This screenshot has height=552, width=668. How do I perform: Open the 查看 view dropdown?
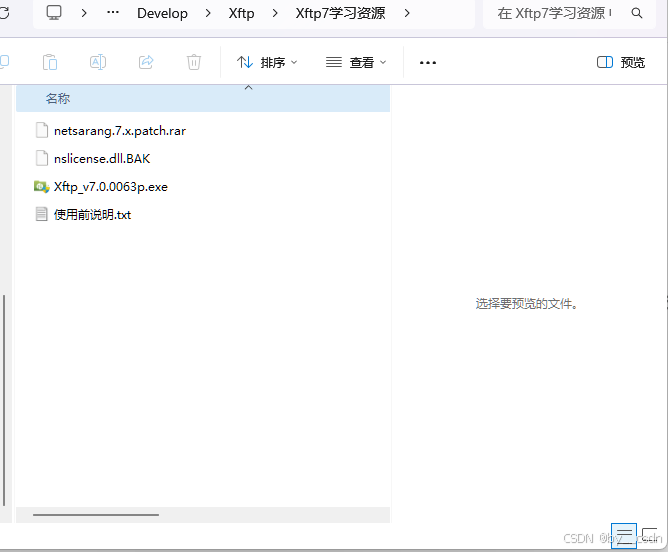356,63
